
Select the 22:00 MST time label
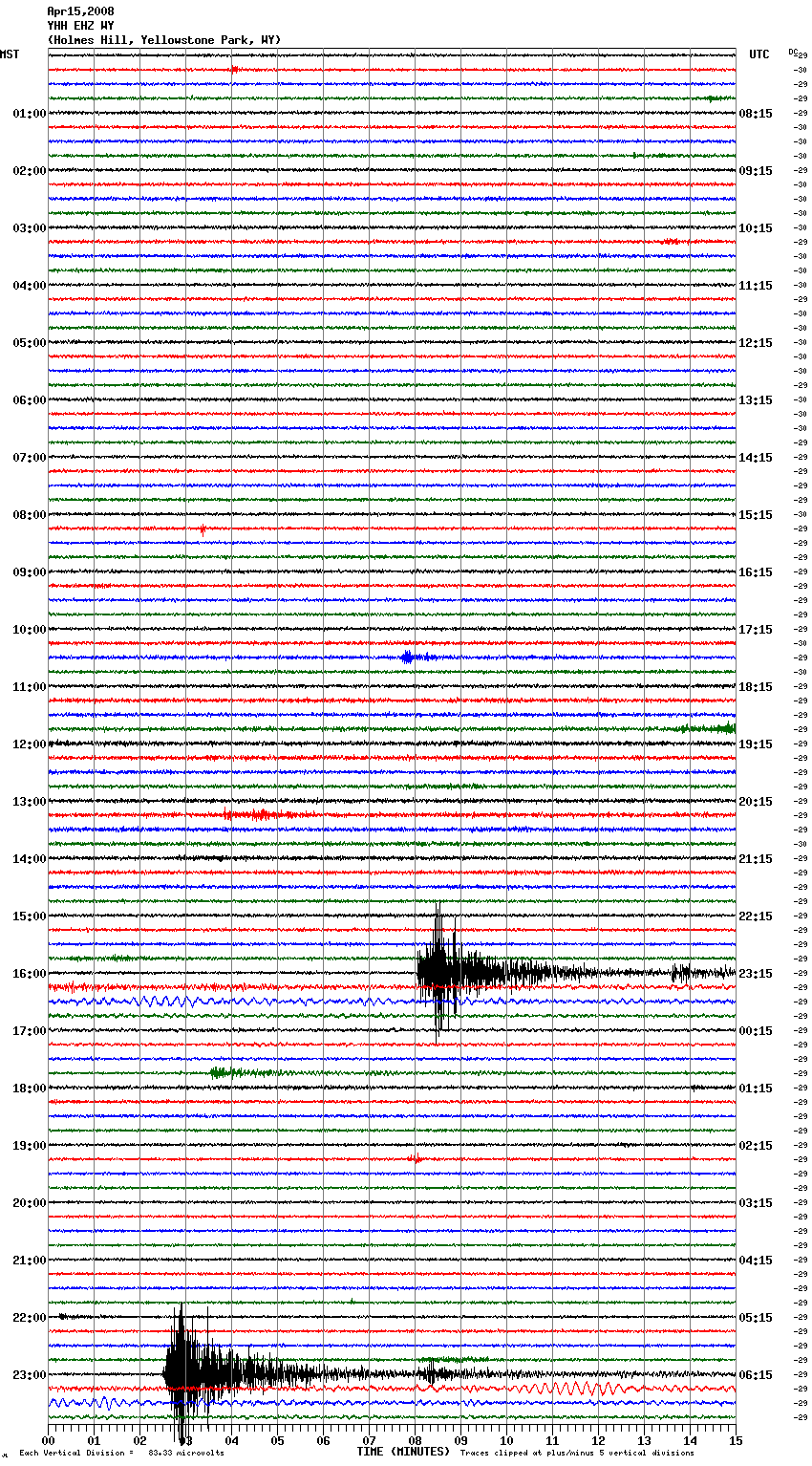tap(30, 1318)
